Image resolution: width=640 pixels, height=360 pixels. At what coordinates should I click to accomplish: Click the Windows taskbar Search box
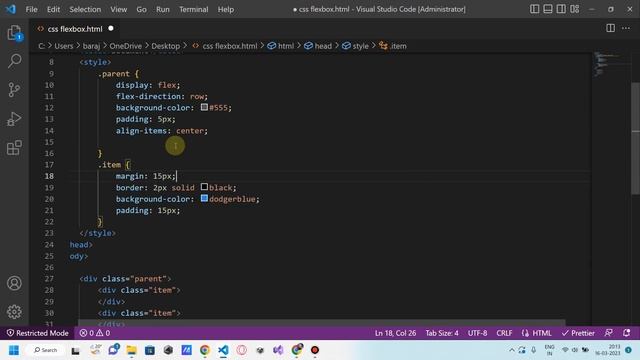[x=45, y=350]
